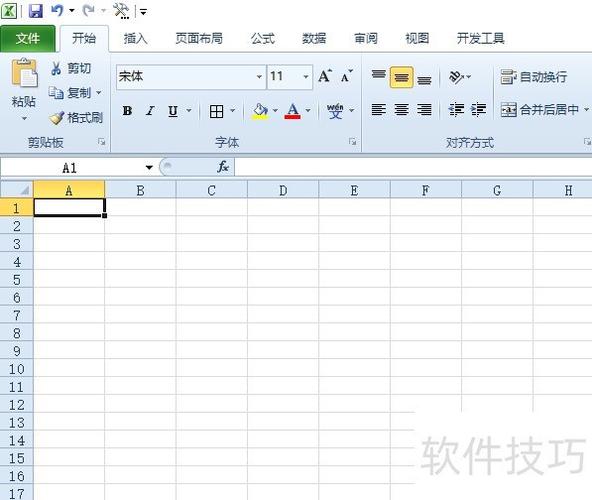592x500 pixels.
Task: Switch to the 开发工具 Developer tab
Action: (480, 38)
